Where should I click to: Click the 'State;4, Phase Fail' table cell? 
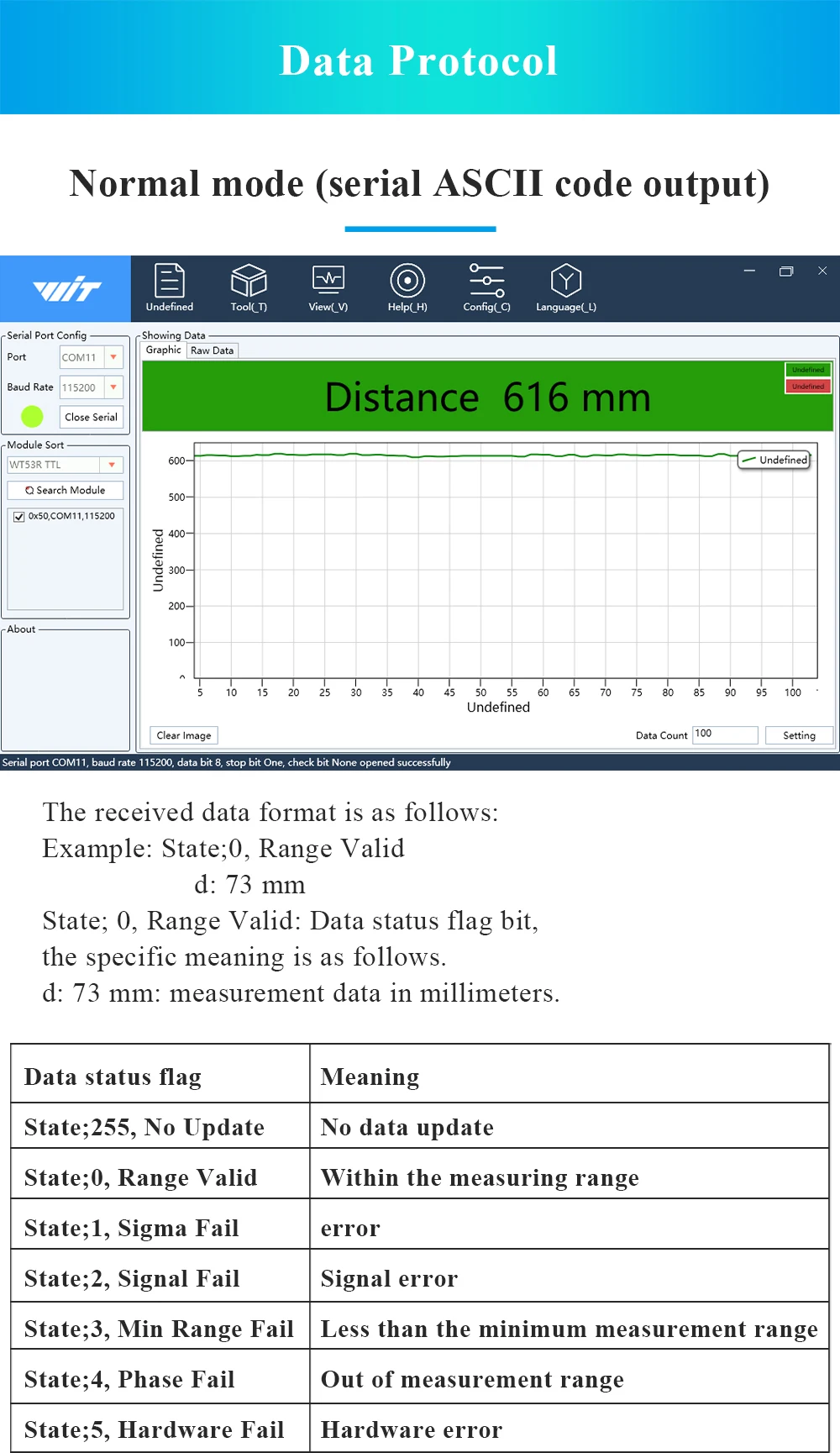tap(160, 1378)
